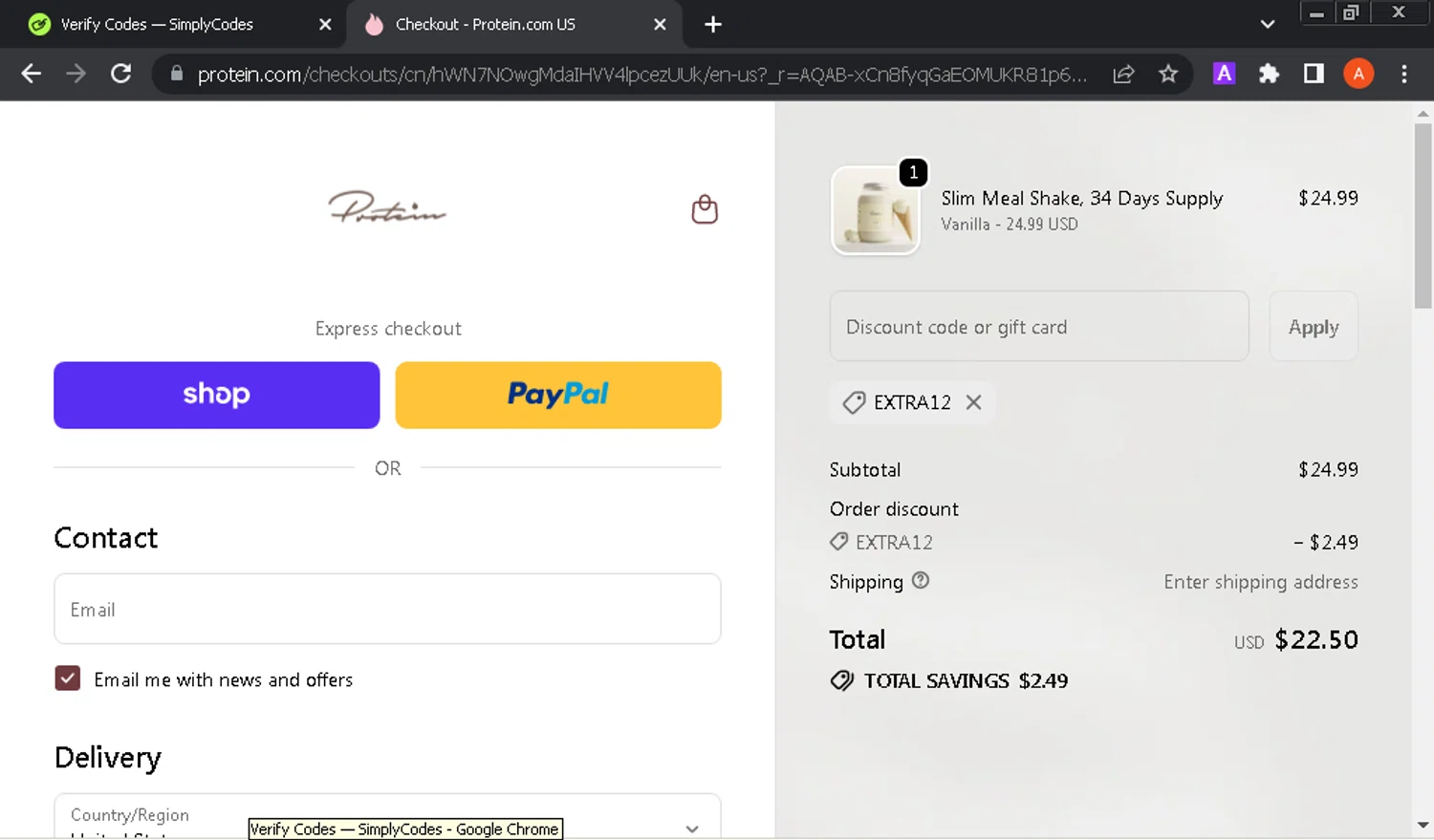Click the browser forward arrow
Viewport: 1434px width, 840px height.
tap(76, 74)
